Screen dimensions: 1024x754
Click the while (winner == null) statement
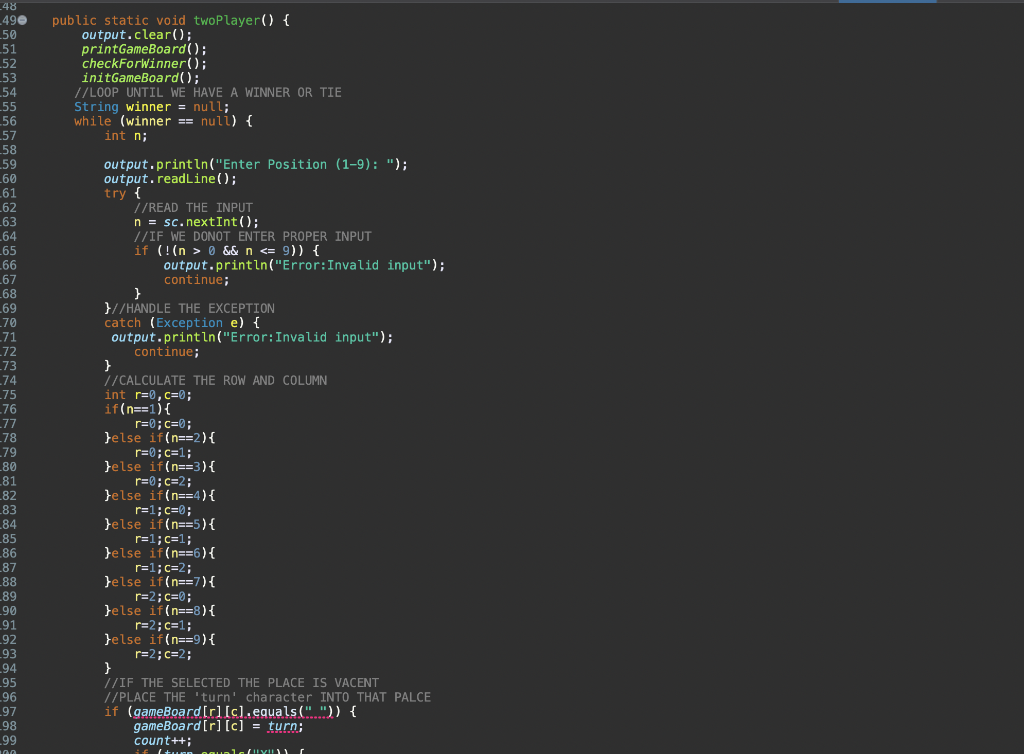[163, 121]
